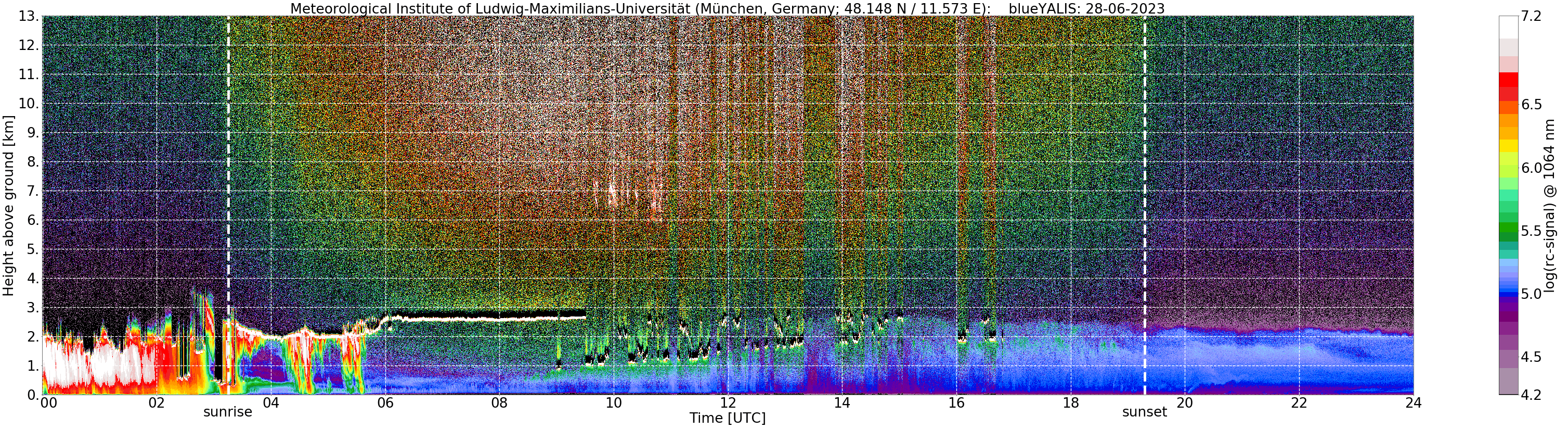Click the x-axis tick label 06
This screenshot has width=1568, height=429.
click(385, 403)
